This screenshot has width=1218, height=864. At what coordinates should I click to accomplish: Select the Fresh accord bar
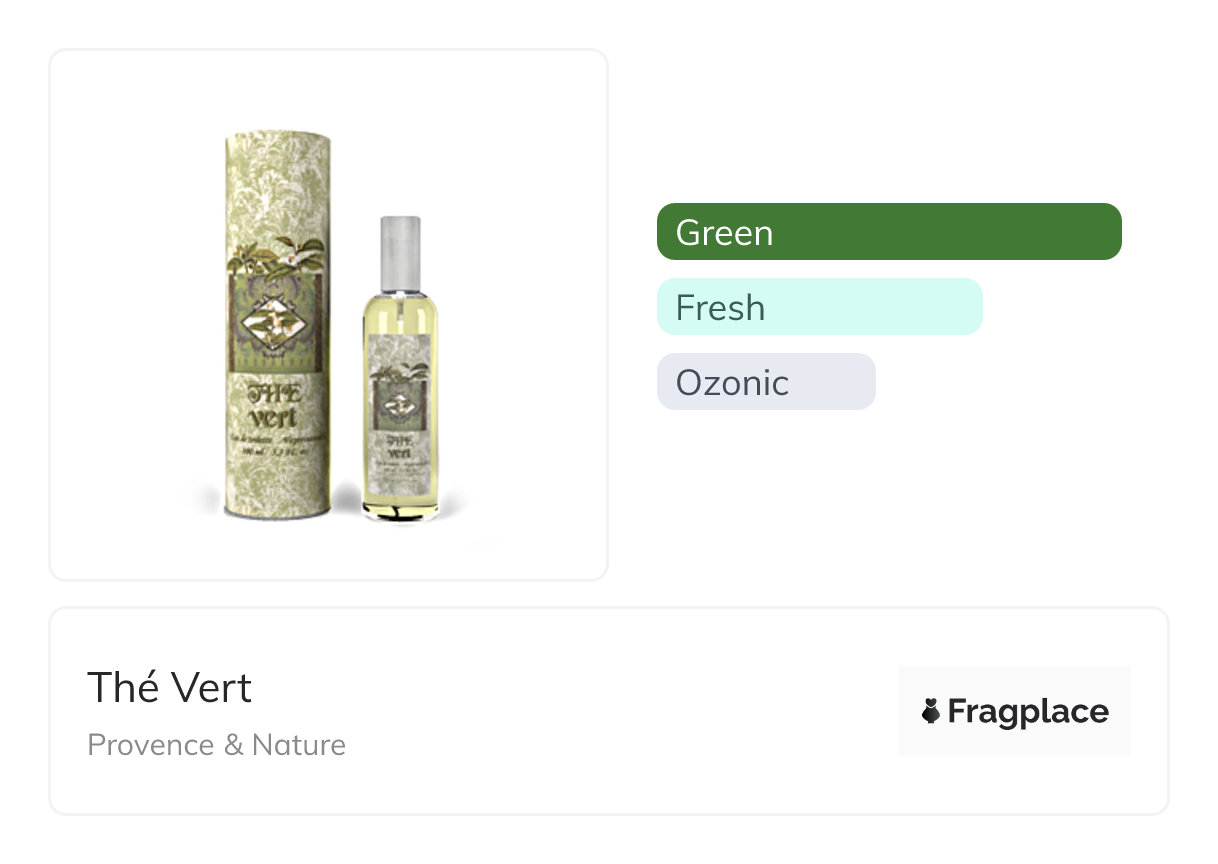coord(820,307)
